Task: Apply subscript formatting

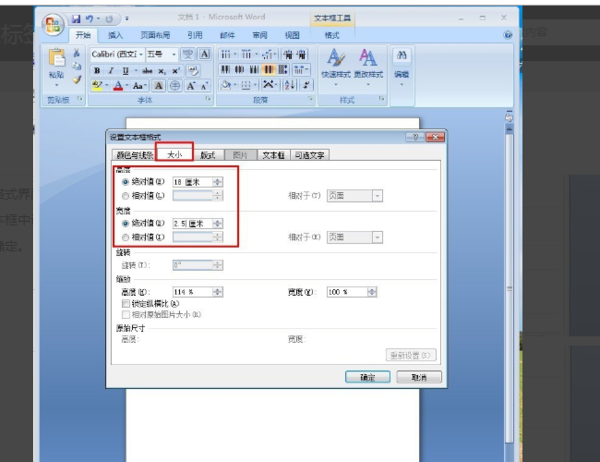Action: [x=162, y=71]
